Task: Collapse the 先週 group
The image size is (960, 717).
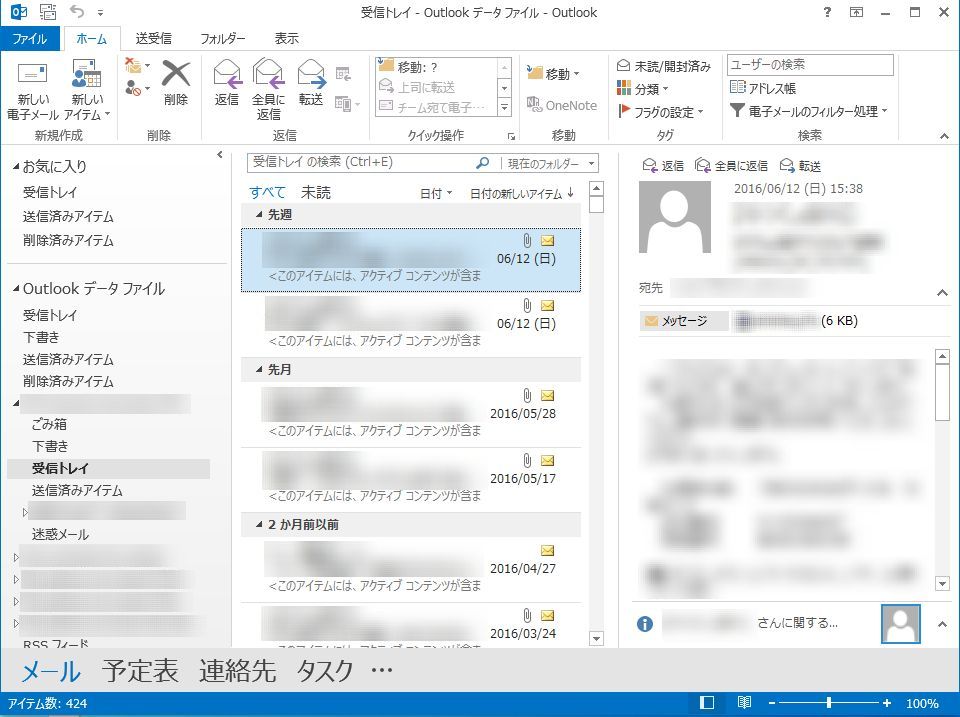Action: click(259, 214)
